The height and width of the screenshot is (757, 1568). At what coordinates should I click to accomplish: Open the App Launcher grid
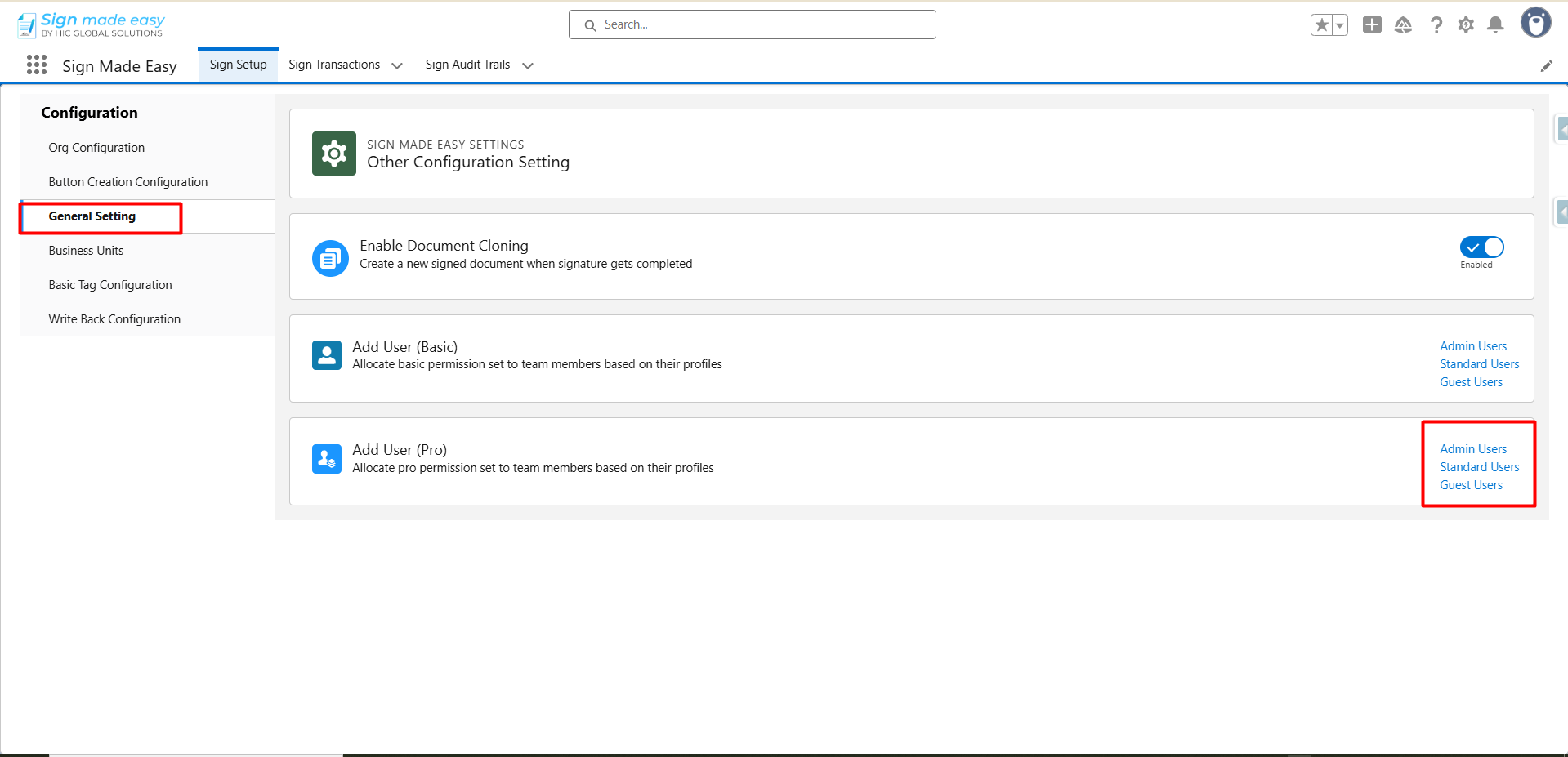coord(37,65)
